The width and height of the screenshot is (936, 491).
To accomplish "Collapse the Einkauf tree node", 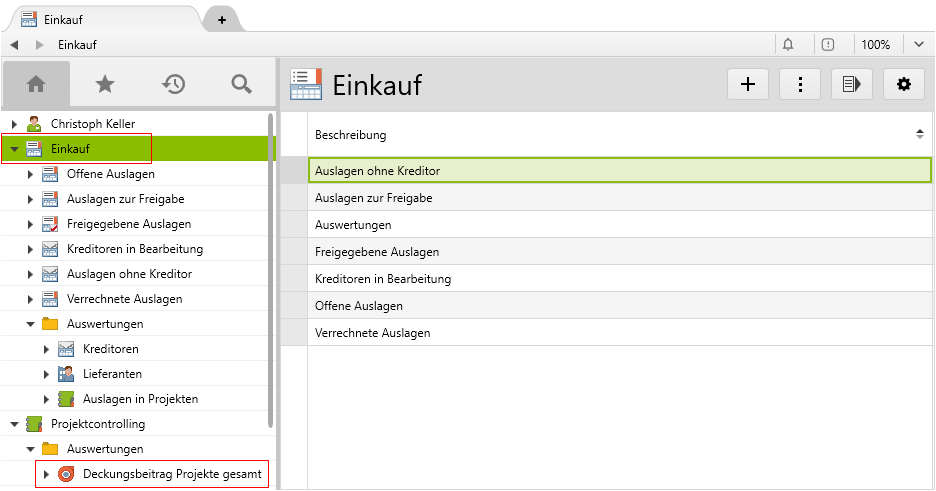I will tap(14, 149).
